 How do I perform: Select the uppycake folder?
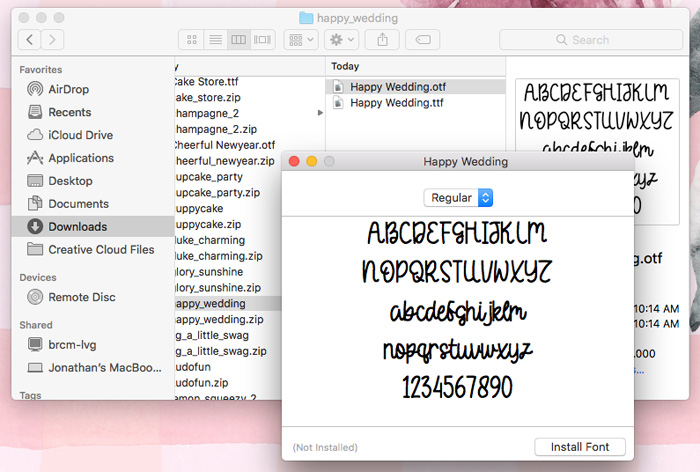point(199,209)
